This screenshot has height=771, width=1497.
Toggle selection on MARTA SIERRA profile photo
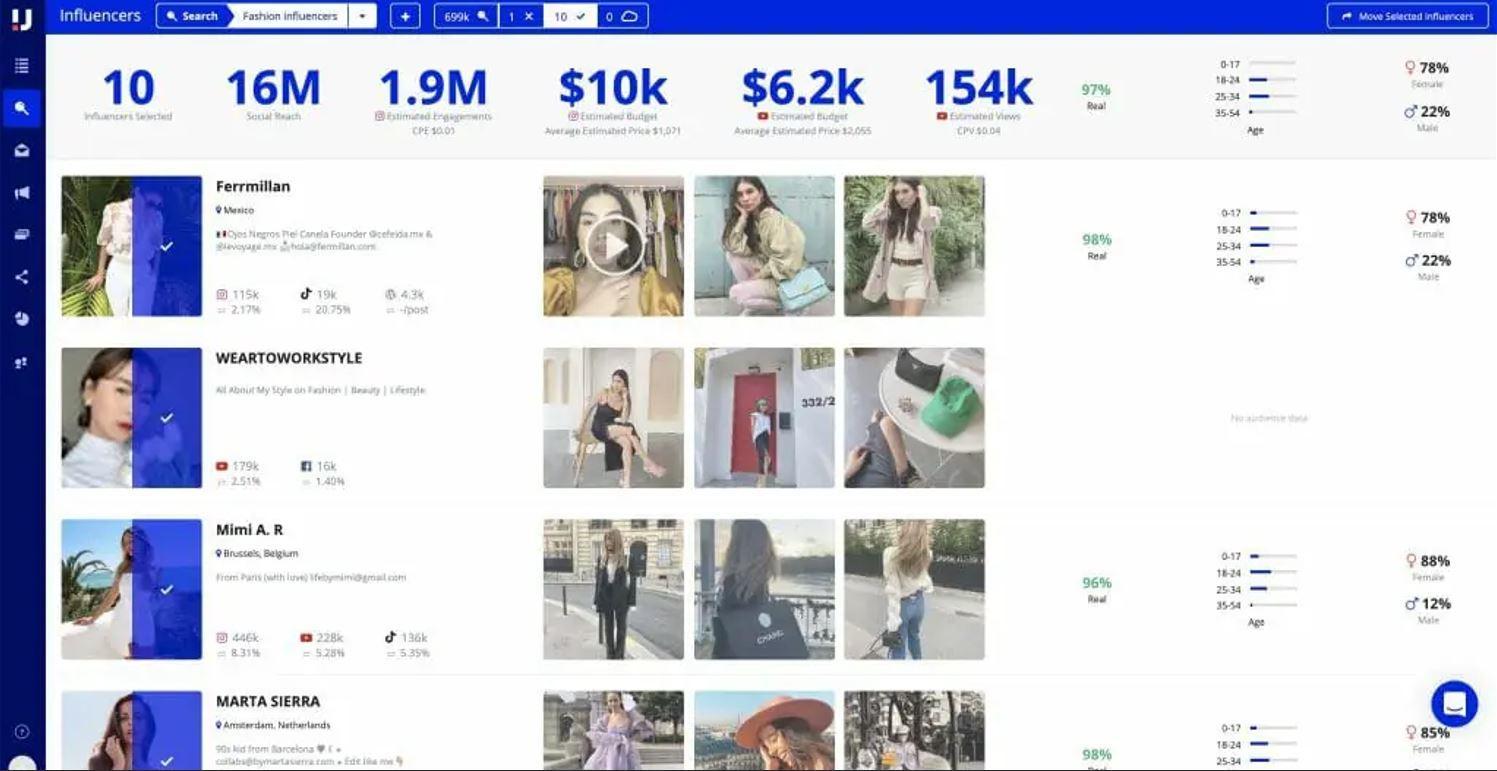[131, 730]
